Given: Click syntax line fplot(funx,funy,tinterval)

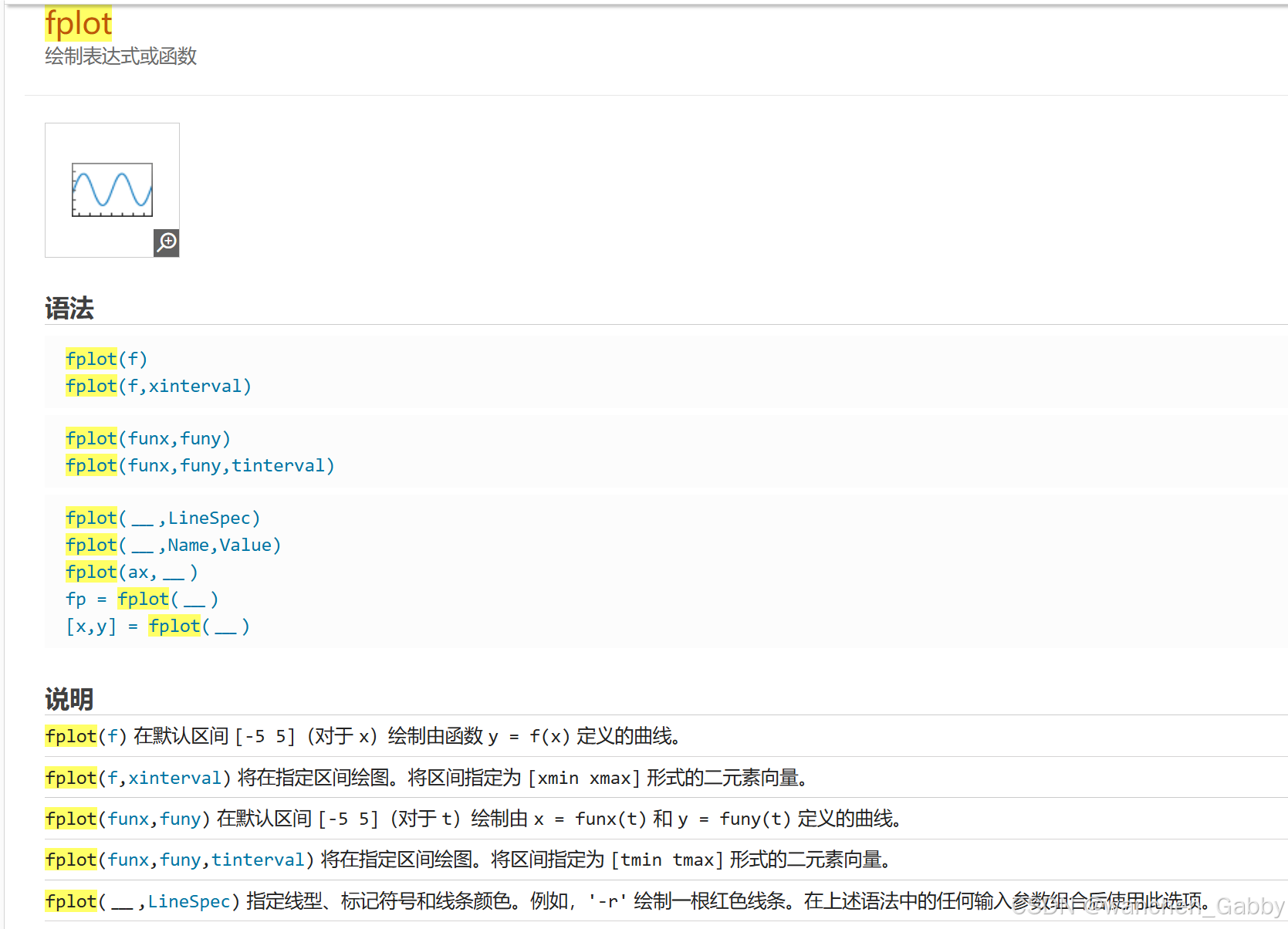Looking at the screenshot, I should pyautogui.click(x=200, y=465).
